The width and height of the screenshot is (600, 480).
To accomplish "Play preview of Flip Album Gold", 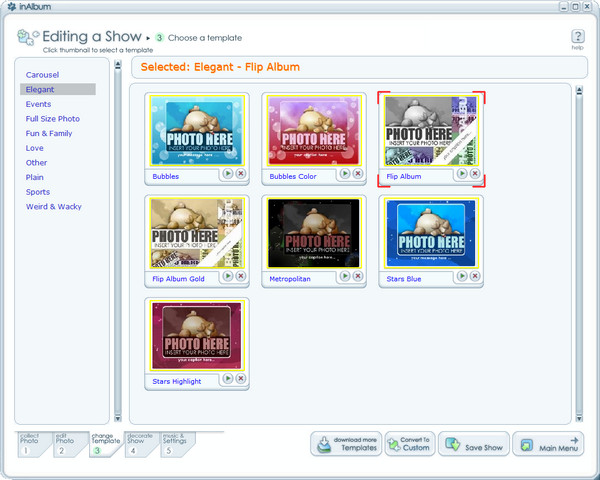I will [227, 275].
